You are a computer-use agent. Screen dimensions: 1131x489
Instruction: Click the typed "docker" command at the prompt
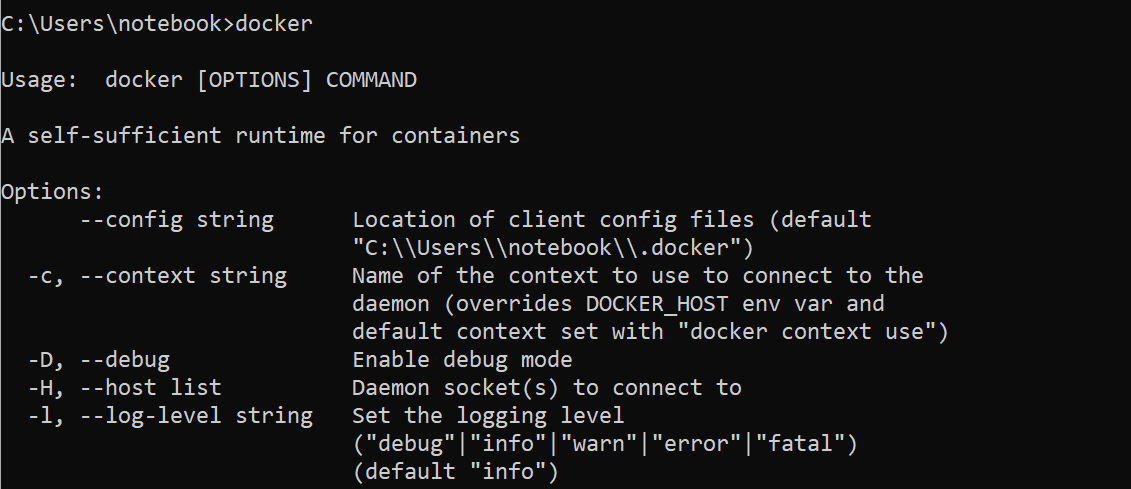pyautogui.click(x=273, y=25)
